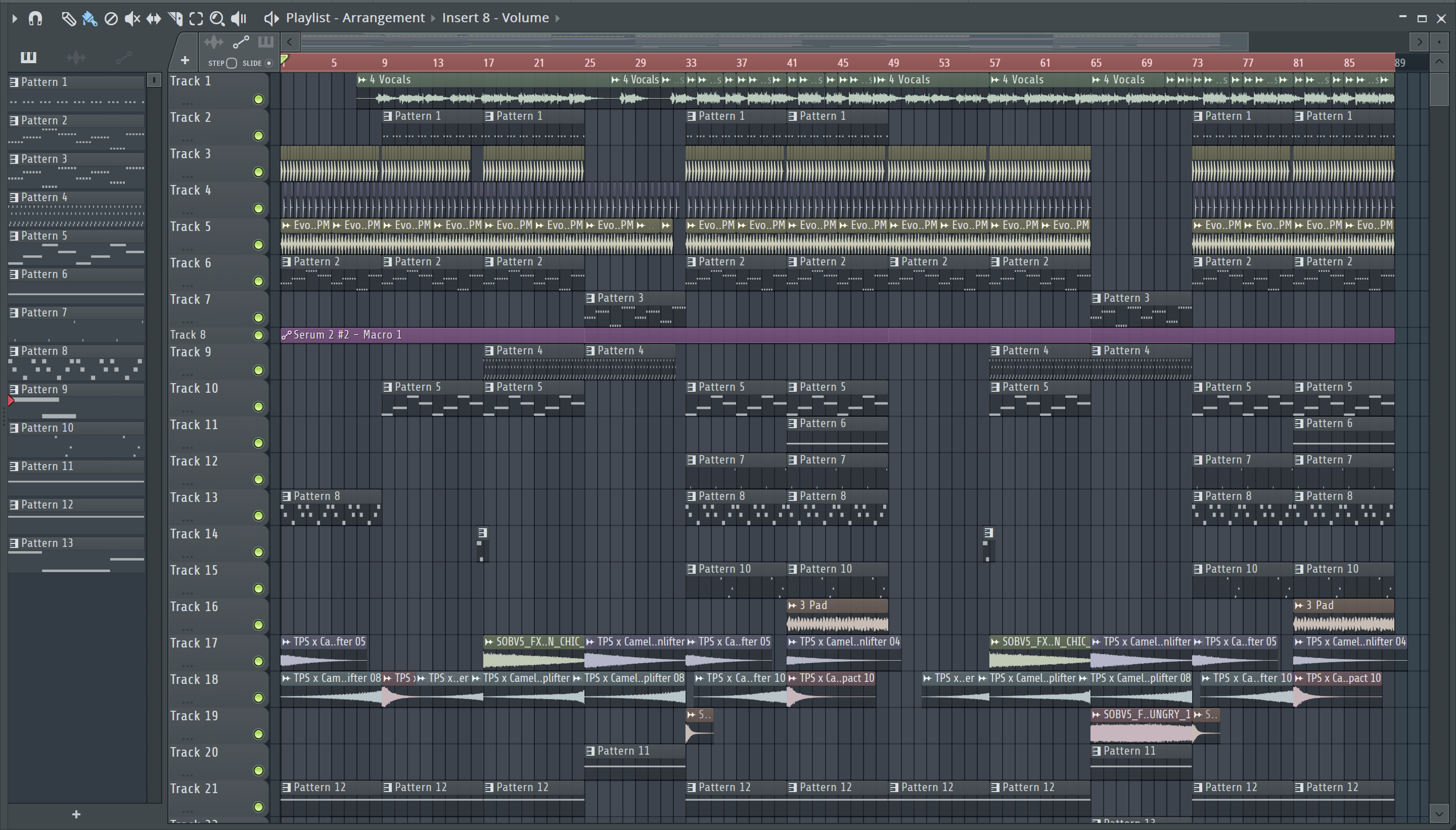
Task: Select the Mute tool
Action: 132,18
